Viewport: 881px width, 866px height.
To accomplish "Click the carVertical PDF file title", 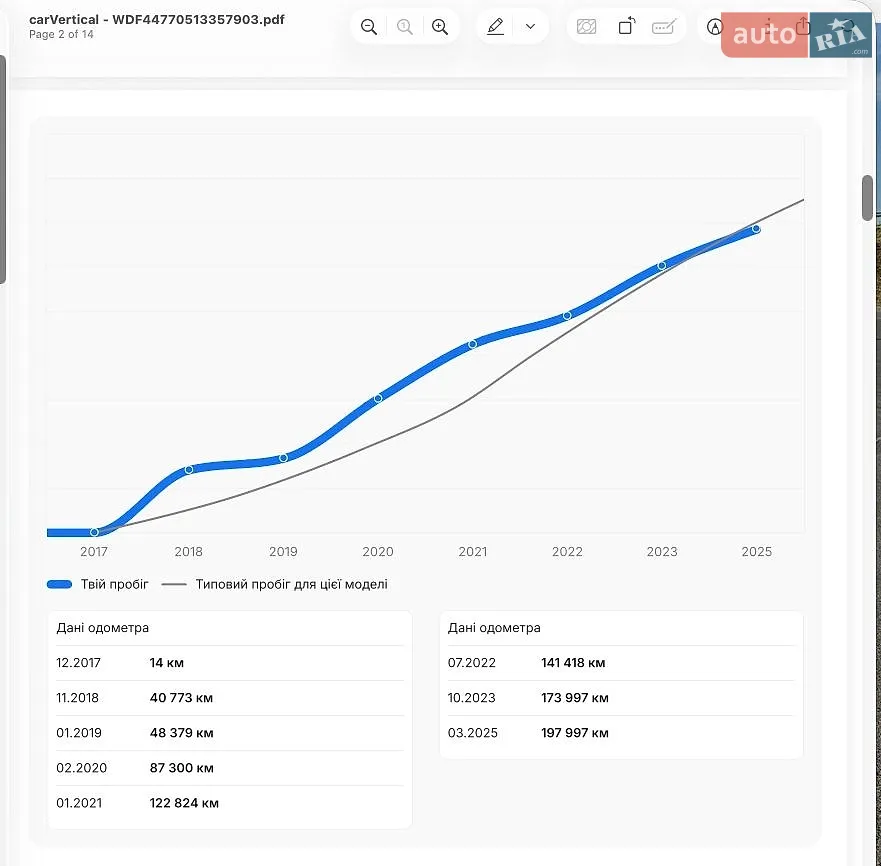I will click(x=157, y=19).
